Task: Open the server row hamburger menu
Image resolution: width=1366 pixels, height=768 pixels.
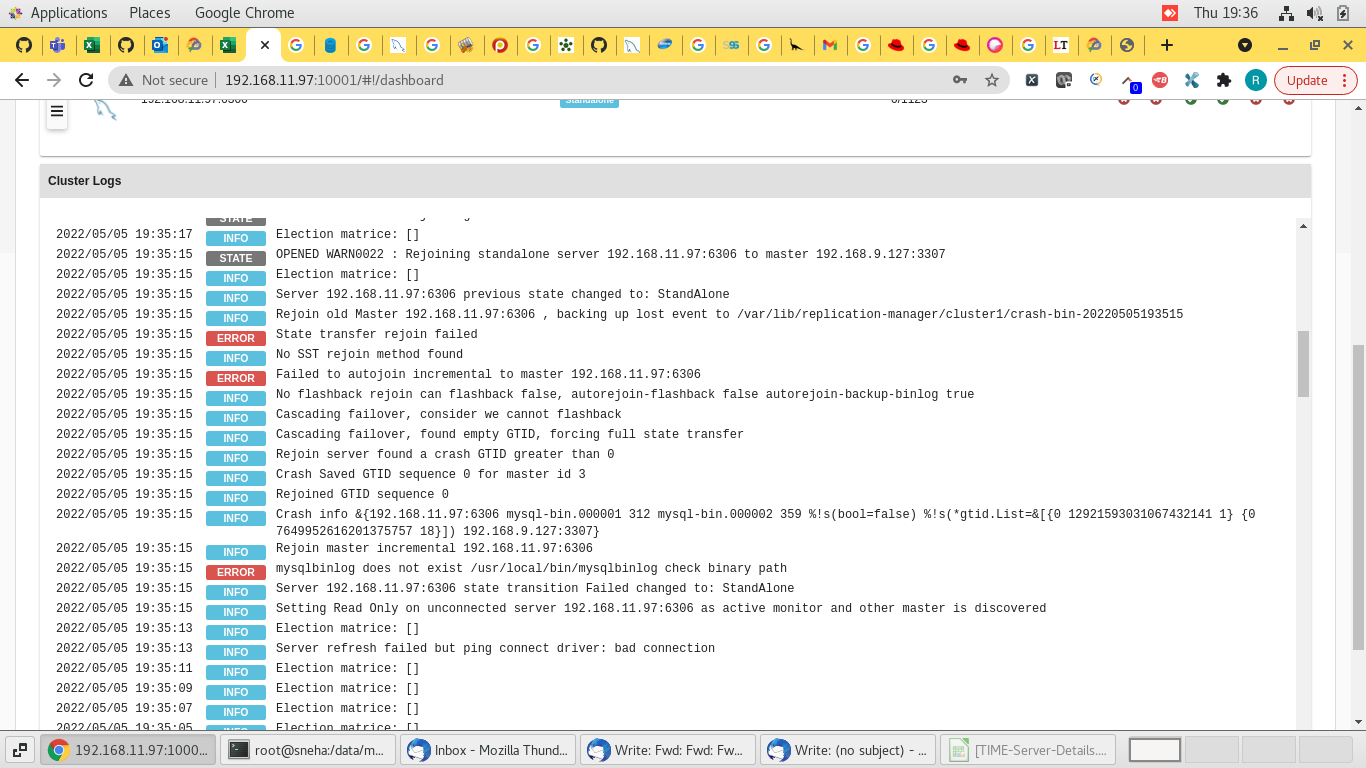Action: 57,112
